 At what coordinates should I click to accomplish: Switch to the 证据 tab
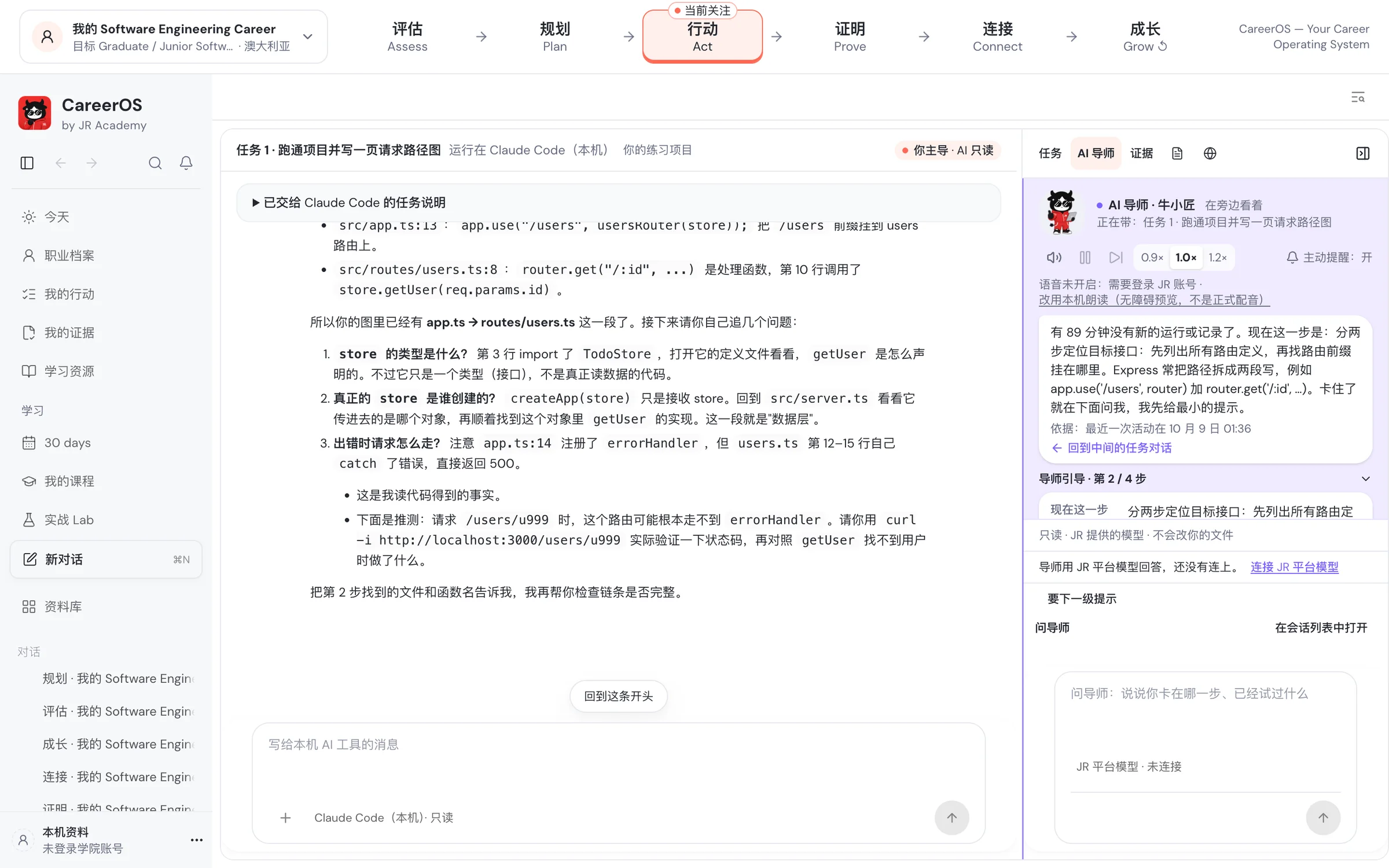[x=1141, y=153]
